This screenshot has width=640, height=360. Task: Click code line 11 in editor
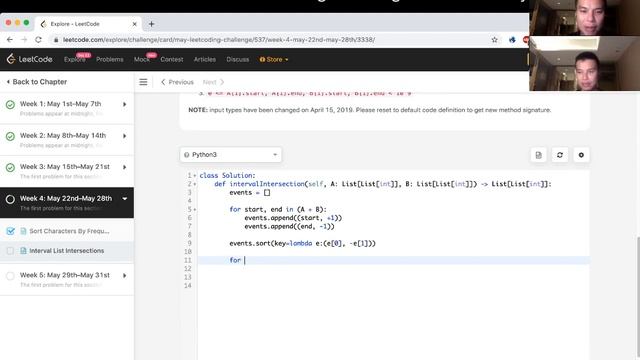[393, 260]
